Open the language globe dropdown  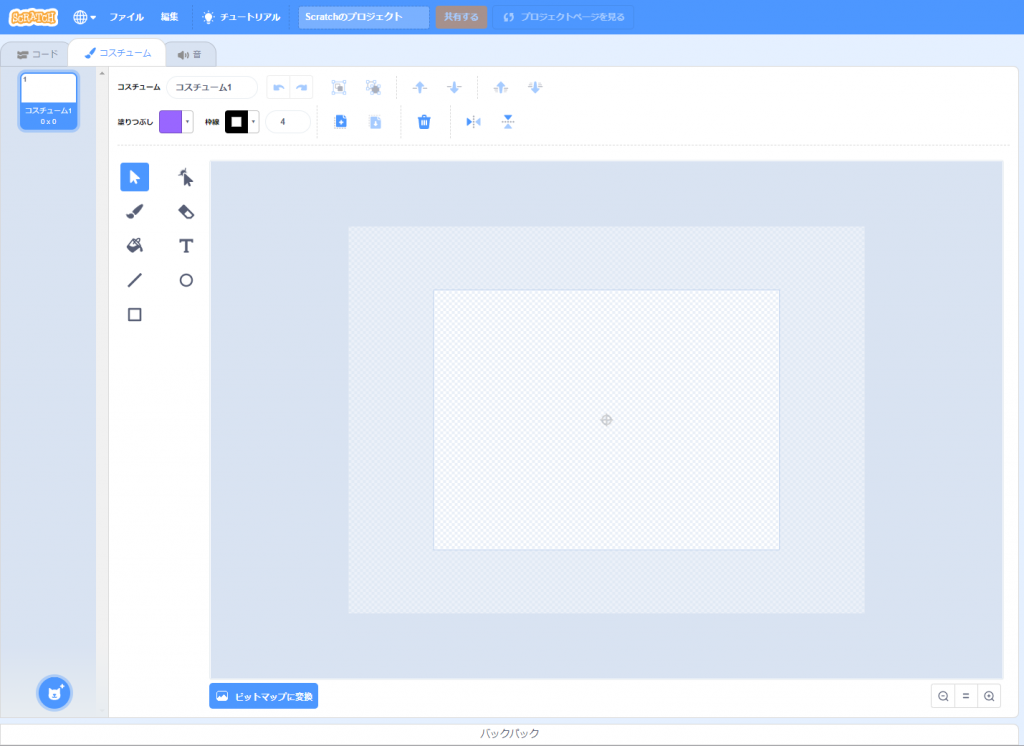tap(85, 17)
